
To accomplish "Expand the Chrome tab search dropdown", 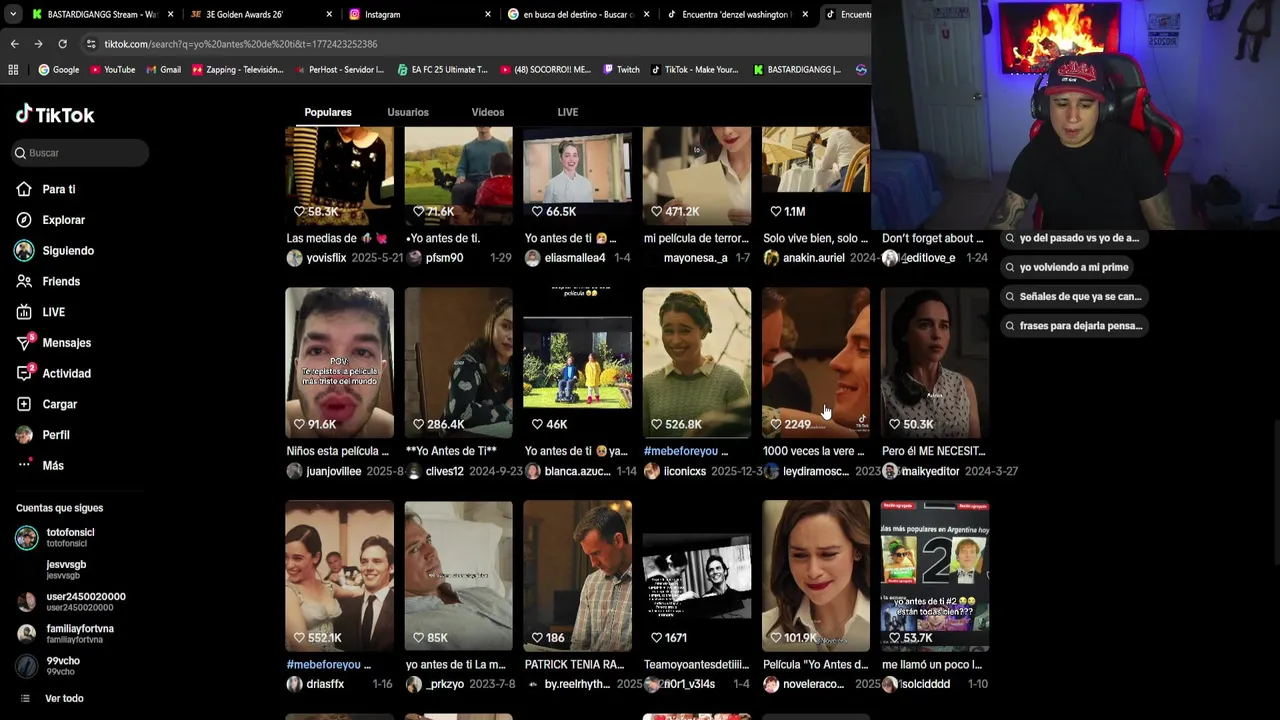I will pos(12,14).
